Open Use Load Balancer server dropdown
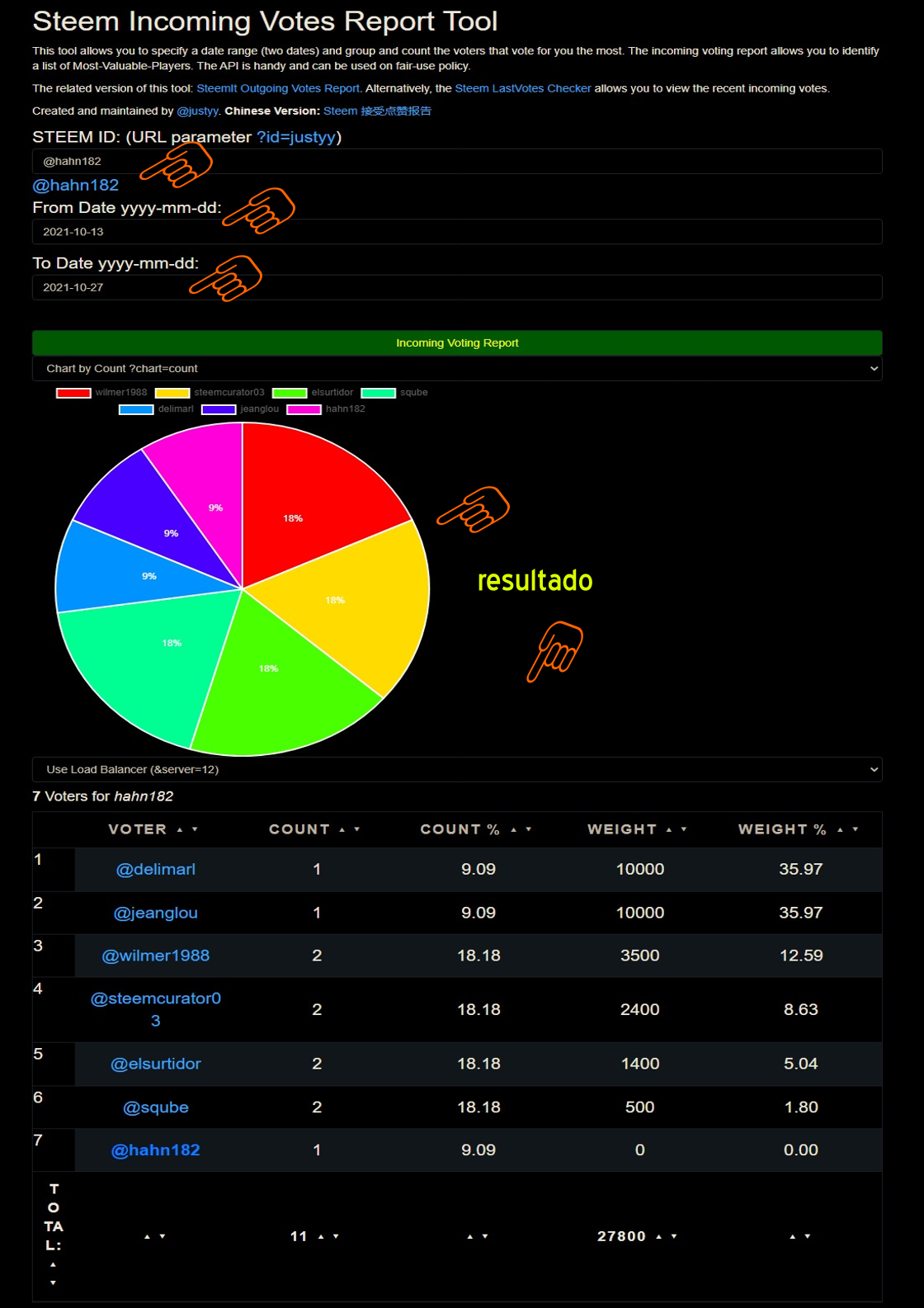The height and width of the screenshot is (1308, 924). (457, 769)
